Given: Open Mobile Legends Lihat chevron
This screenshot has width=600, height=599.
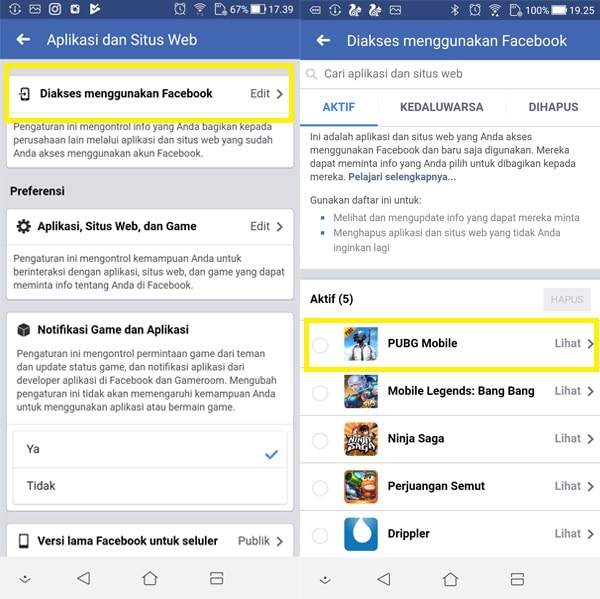Looking at the screenshot, I should pyautogui.click(x=590, y=391).
